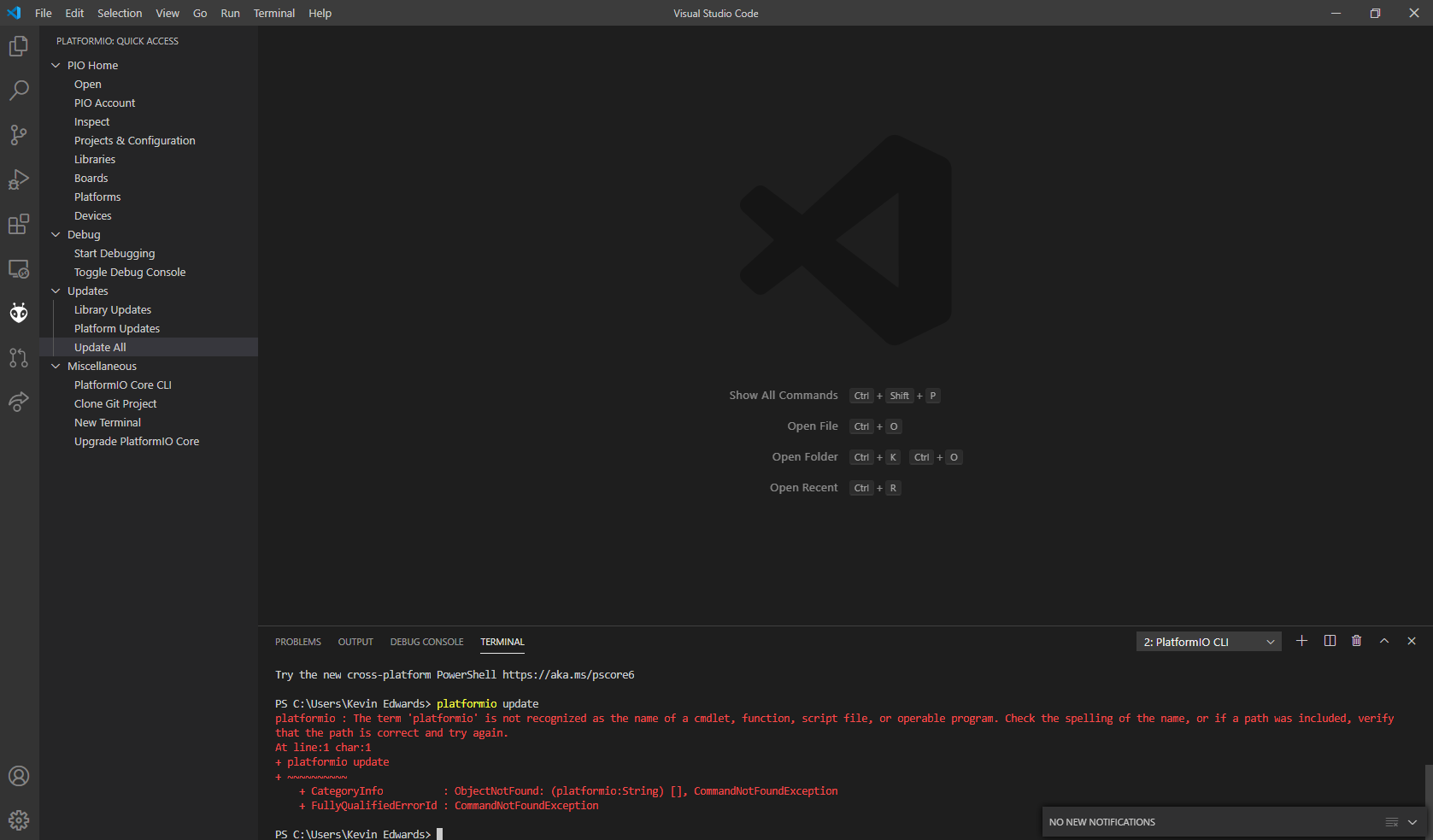Collapse the PIO Home section
Image resolution: width=1433 pixels, height=840 pixels.
point(56,66)
